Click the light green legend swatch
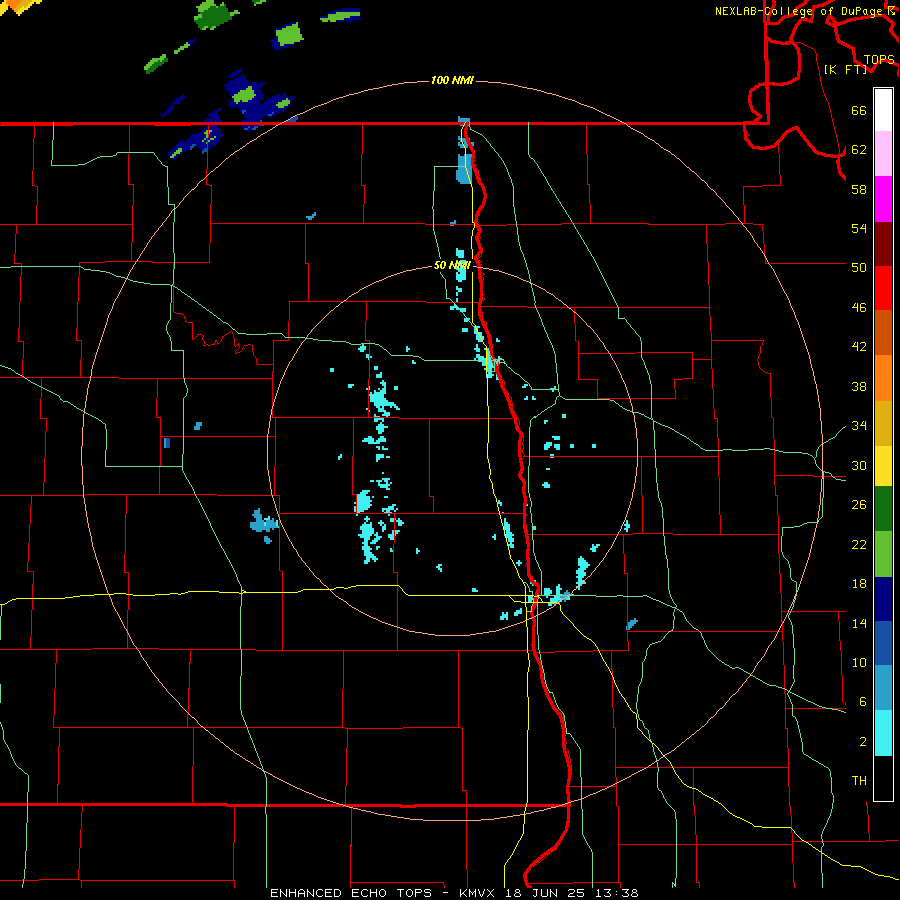 pyautogui.click(x=883, y=554)
